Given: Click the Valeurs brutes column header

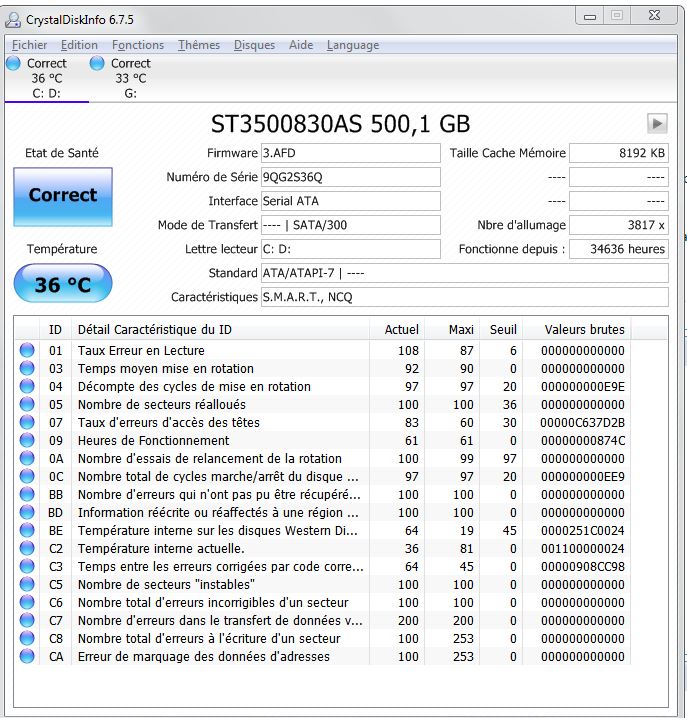Looking at the screenshot, I should pos(577,330).
